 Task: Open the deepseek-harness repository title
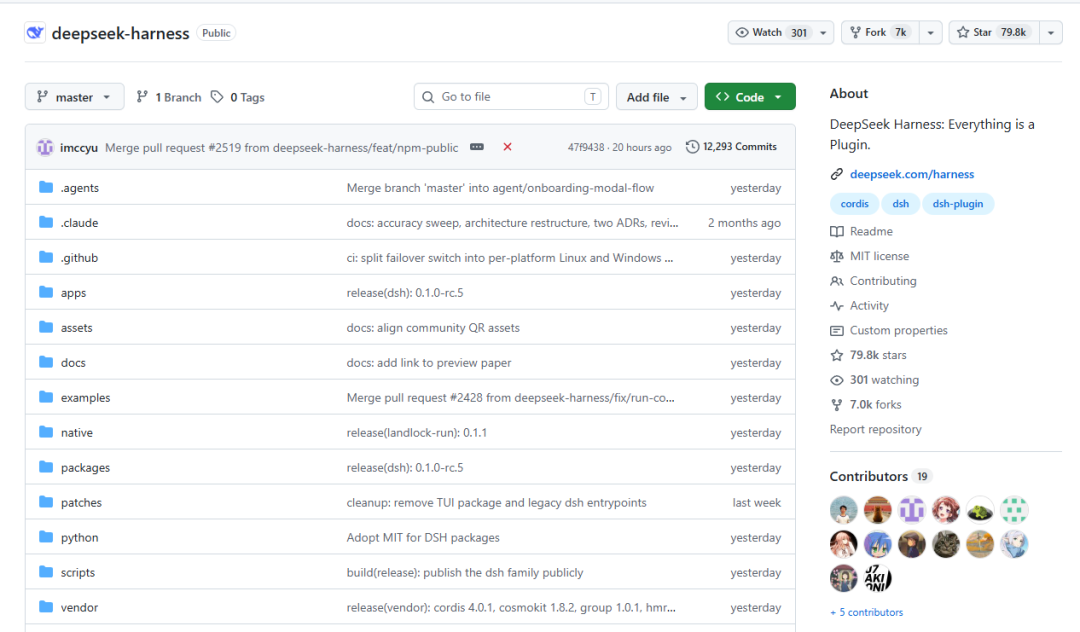(x=121, y=33)
